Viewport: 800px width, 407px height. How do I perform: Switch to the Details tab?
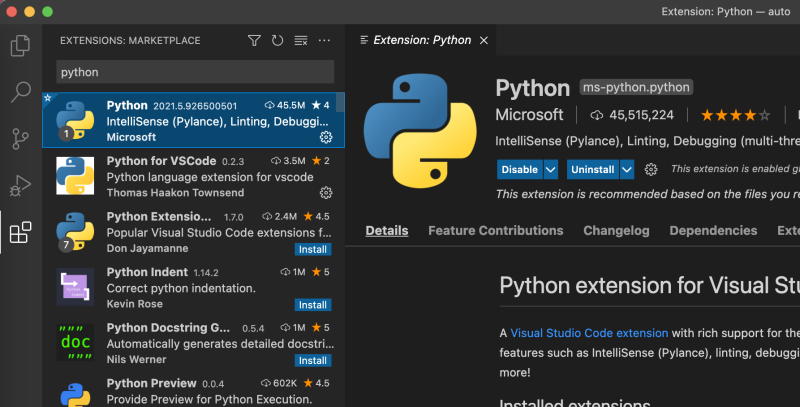[x=387, y=231]
